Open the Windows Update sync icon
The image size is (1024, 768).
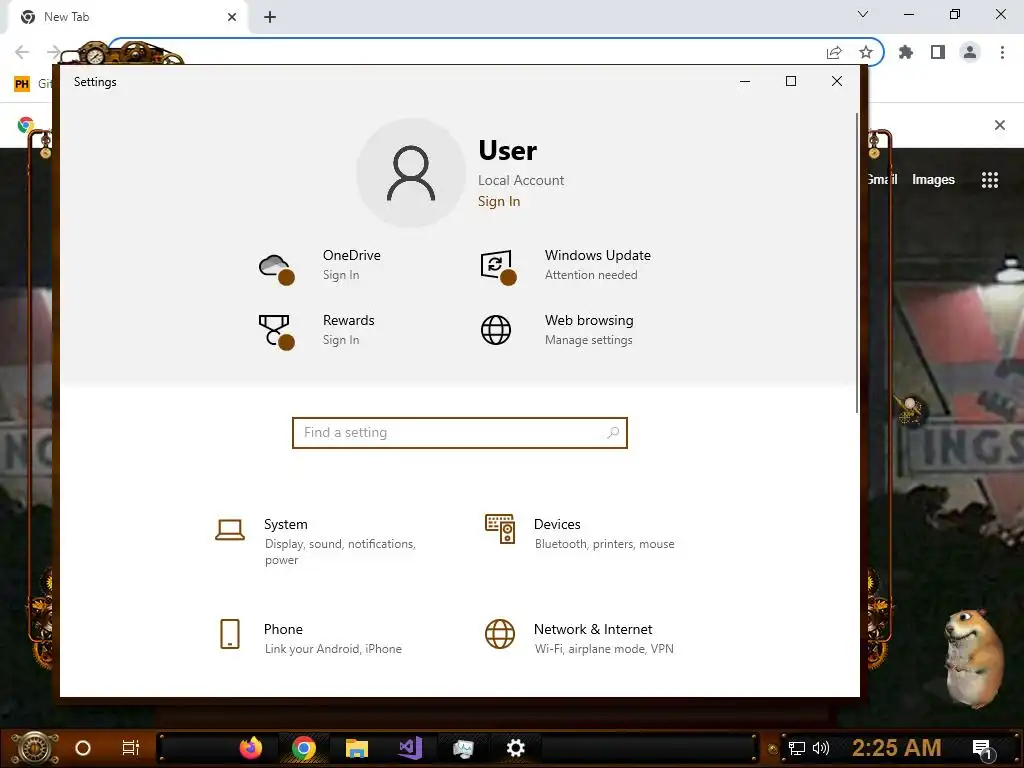click(x=498, y=267)
